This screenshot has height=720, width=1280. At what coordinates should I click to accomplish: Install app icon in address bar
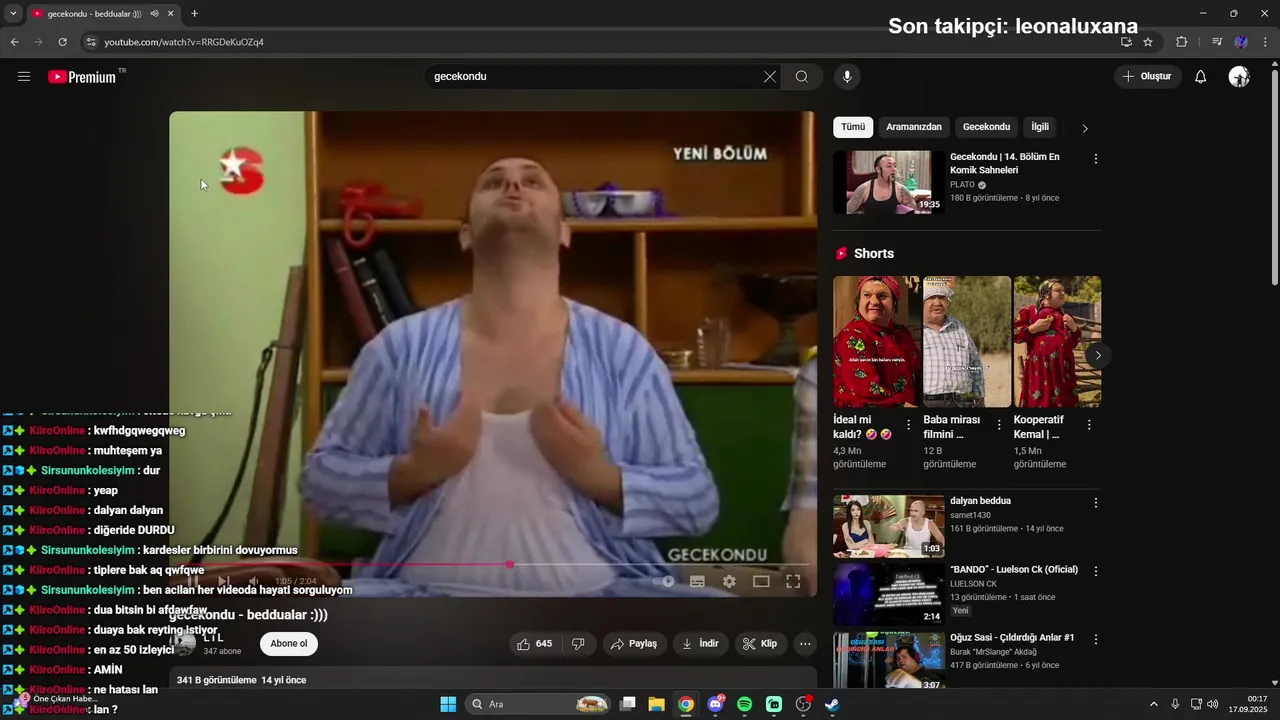tap(1126, 42)
